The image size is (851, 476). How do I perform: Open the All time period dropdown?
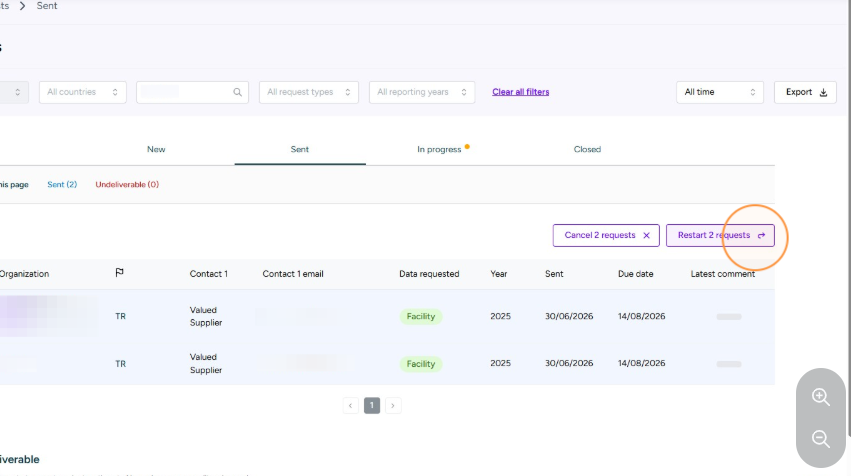pyautogui.click(x=720, y=92)
